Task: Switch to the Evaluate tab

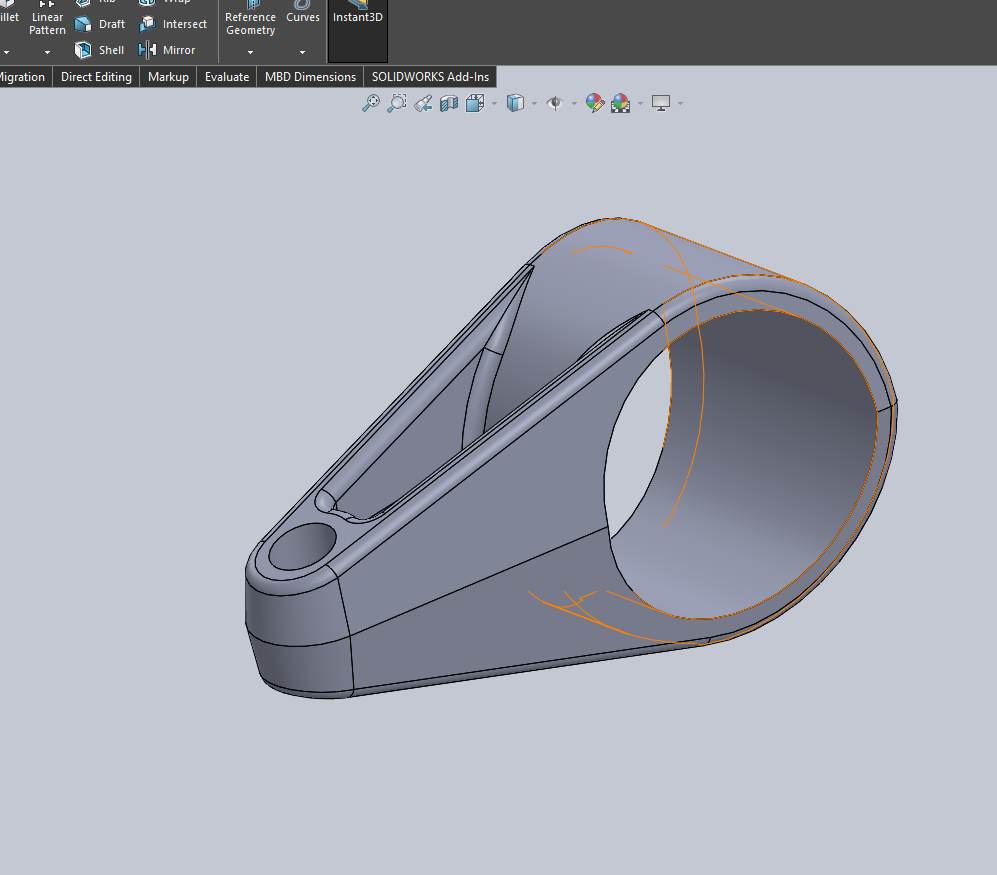Action: pos(226,76)
